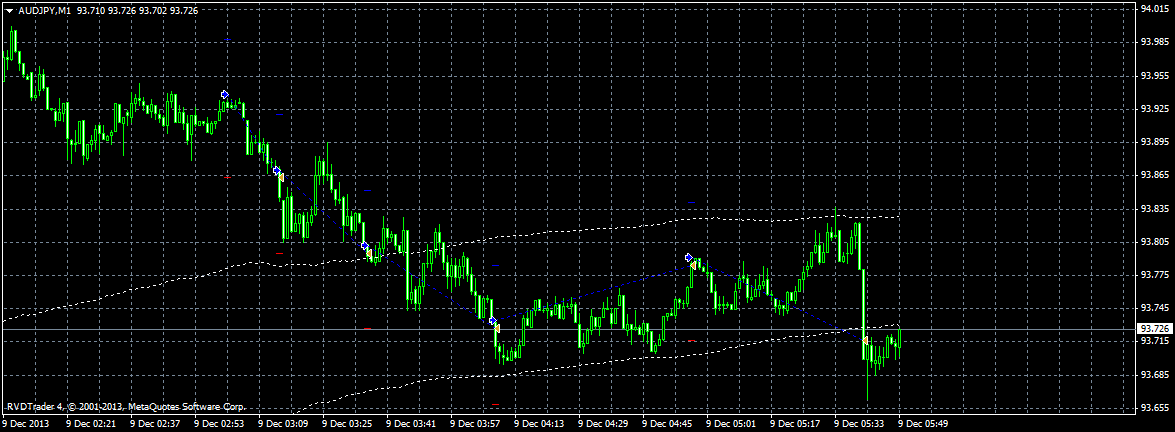This screenshot has height=432, width=1175.
Task: Click time axis label 9 Dec 02:53
Action: (220, 424)
